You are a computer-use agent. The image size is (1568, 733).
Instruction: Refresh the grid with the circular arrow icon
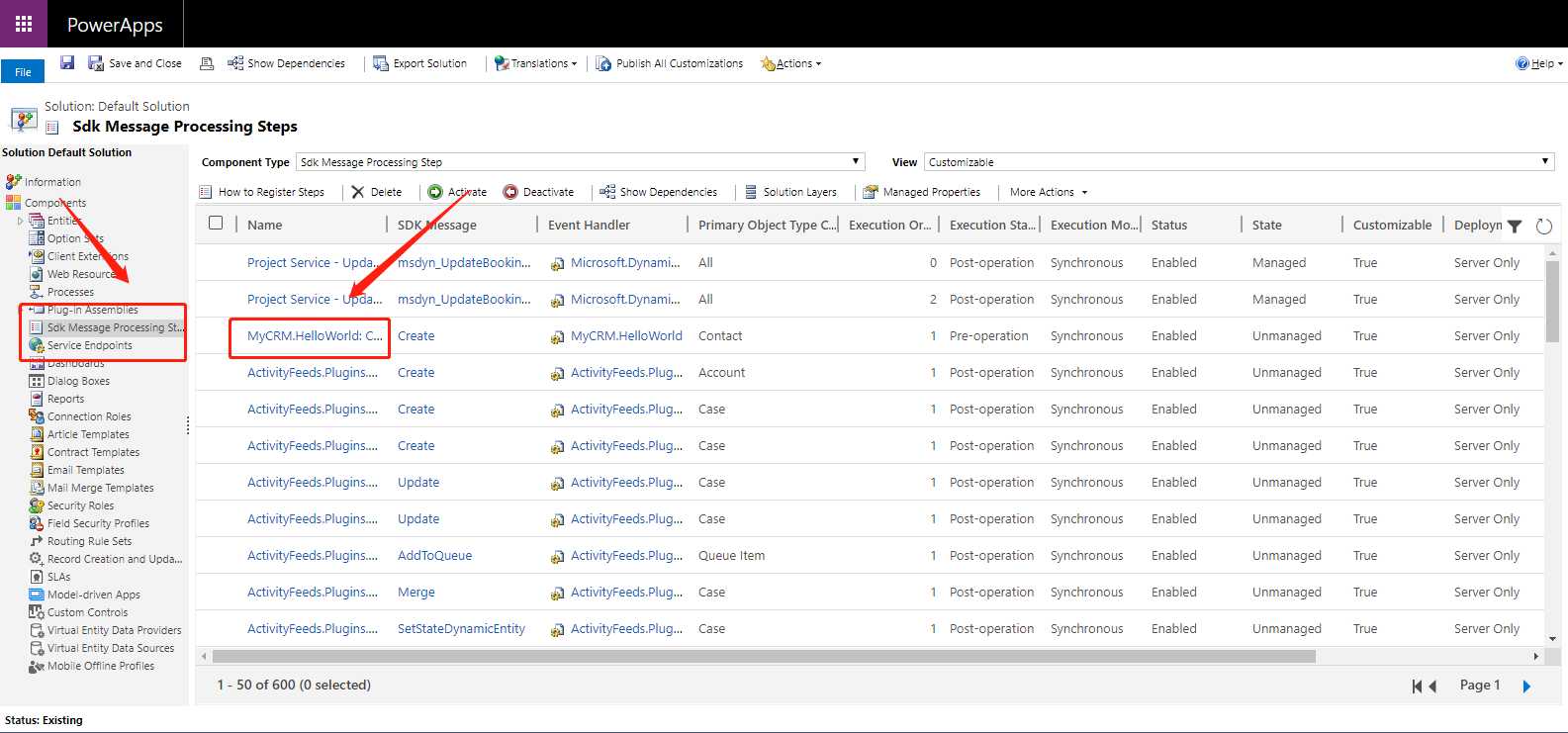tap(1543, 226)
